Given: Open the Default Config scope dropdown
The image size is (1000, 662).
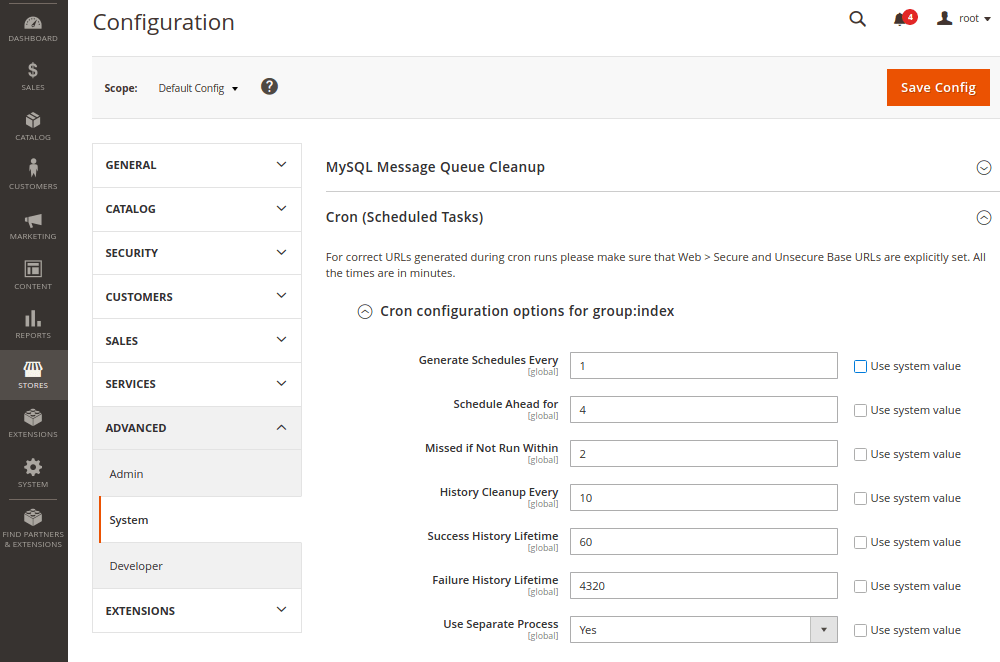Looking at the screenshot, I should coord(198,88).
